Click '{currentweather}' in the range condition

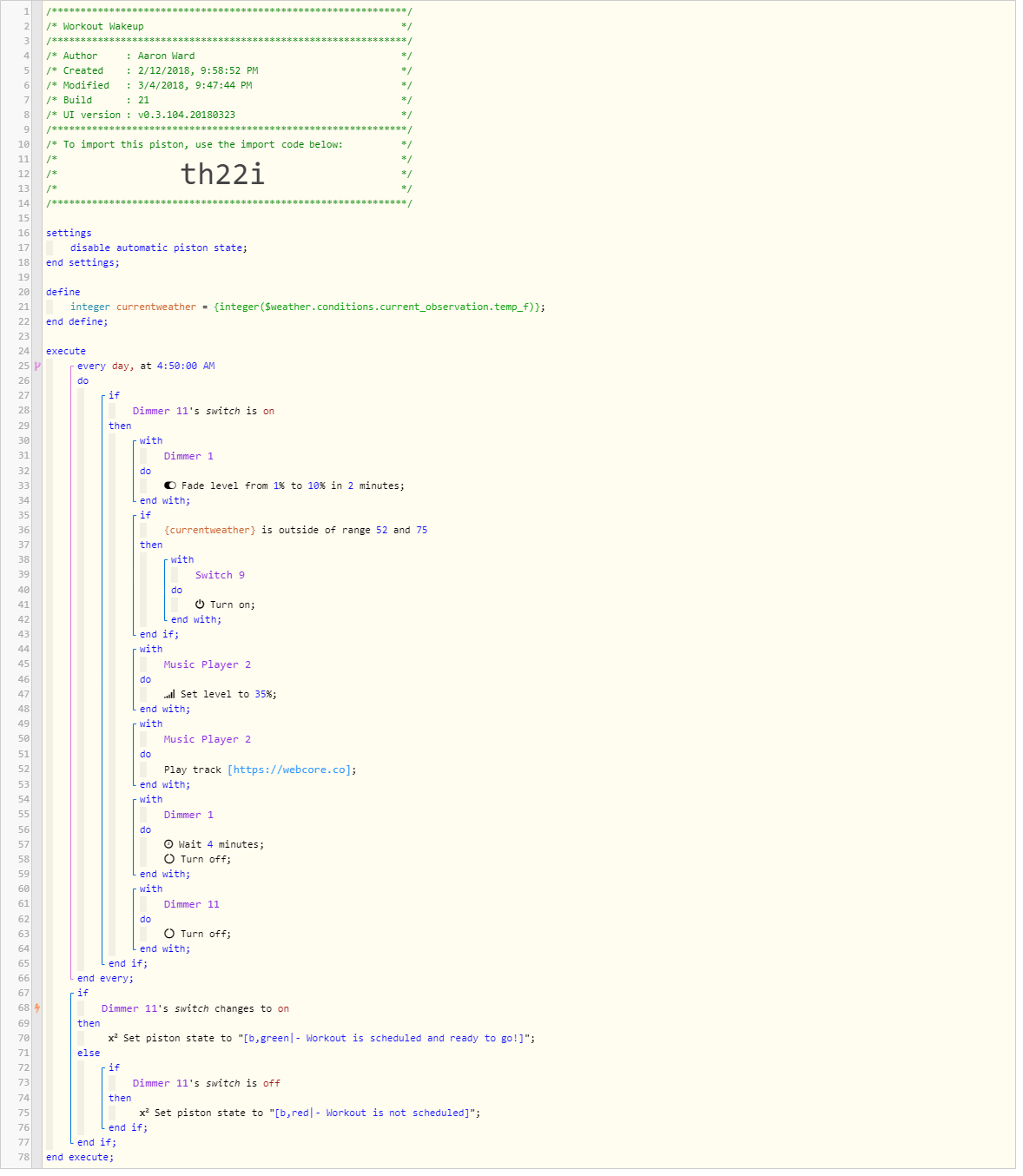210,530
